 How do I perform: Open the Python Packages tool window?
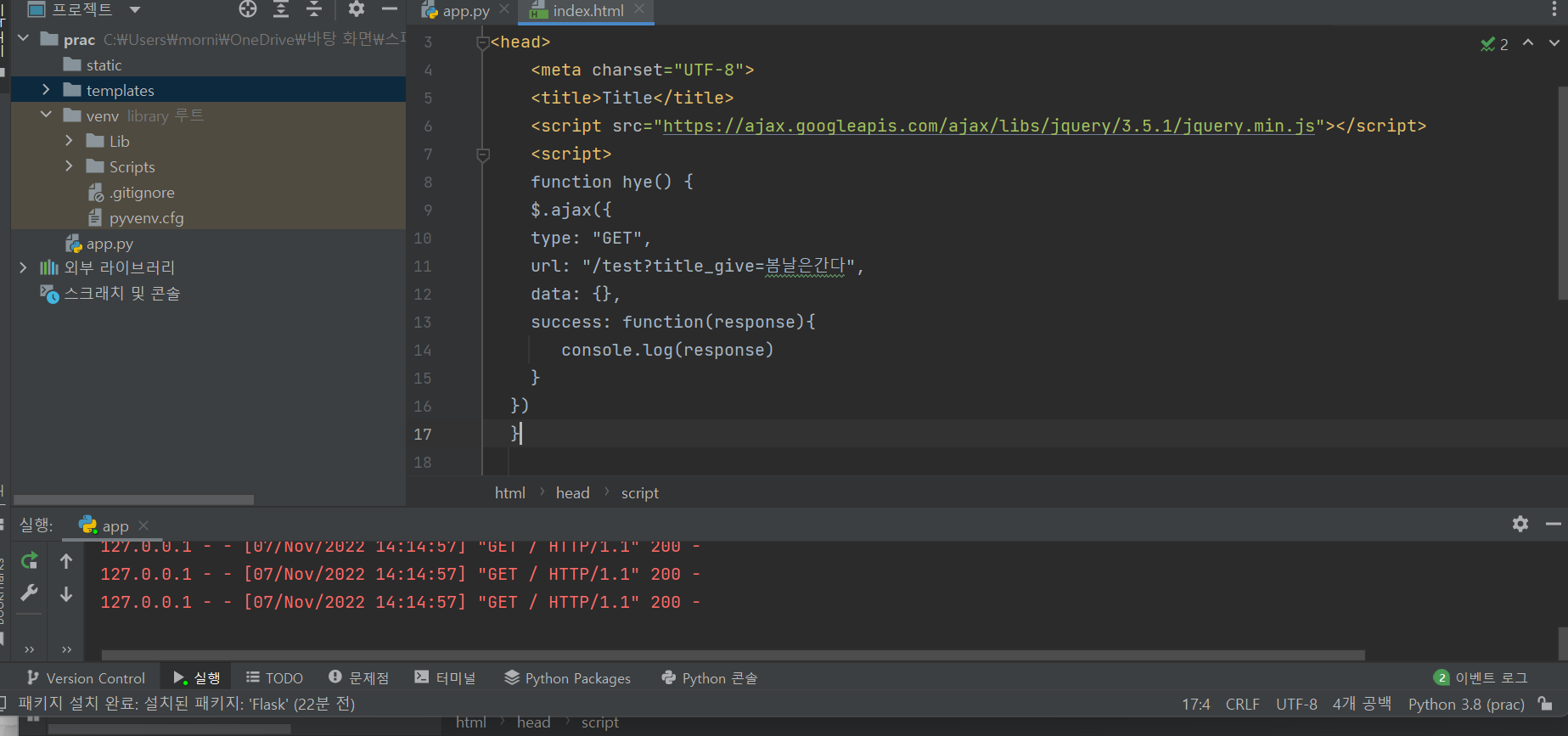click(x=567, y=678)
